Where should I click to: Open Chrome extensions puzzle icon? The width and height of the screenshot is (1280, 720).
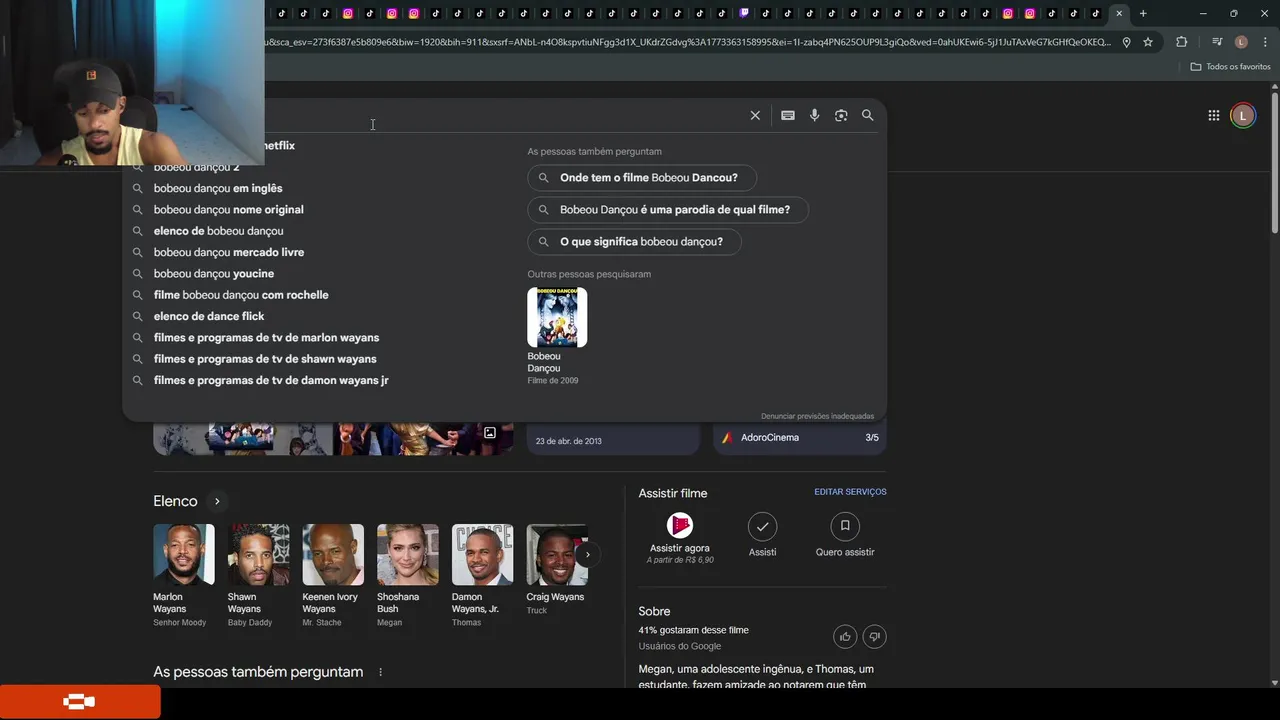1182,42
